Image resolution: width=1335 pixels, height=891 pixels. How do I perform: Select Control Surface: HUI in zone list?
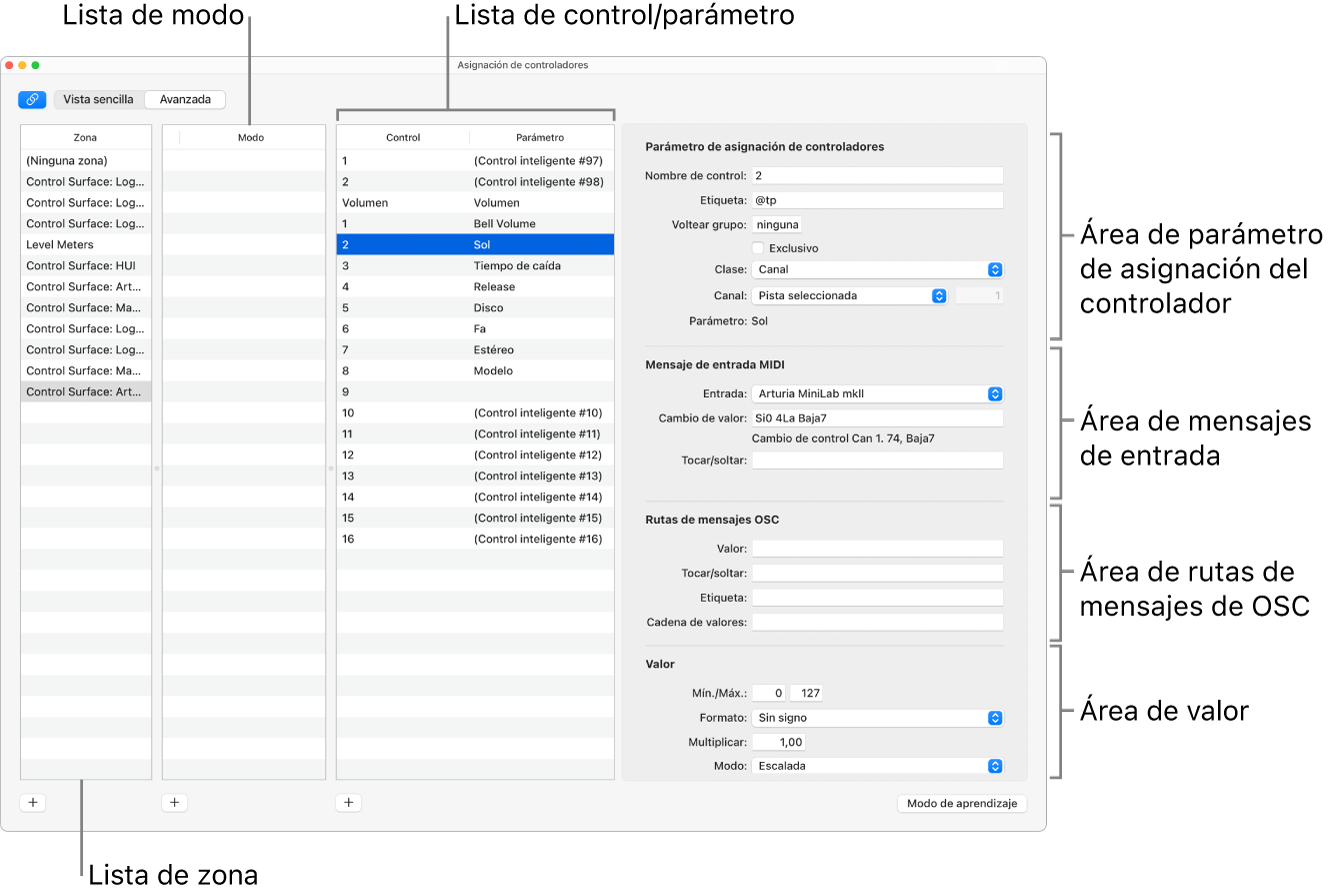coord(86,266)
